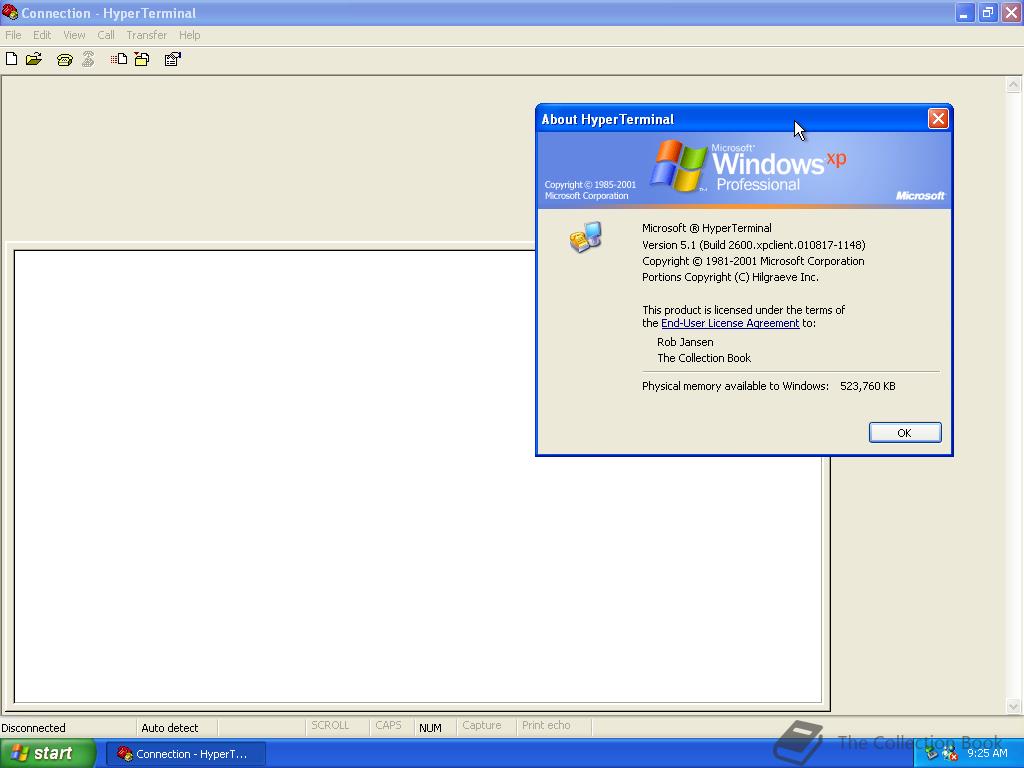This screenshot has width=1024, height=768.
Task: Click the Properties toolbar icon
Action: [172, 59]
